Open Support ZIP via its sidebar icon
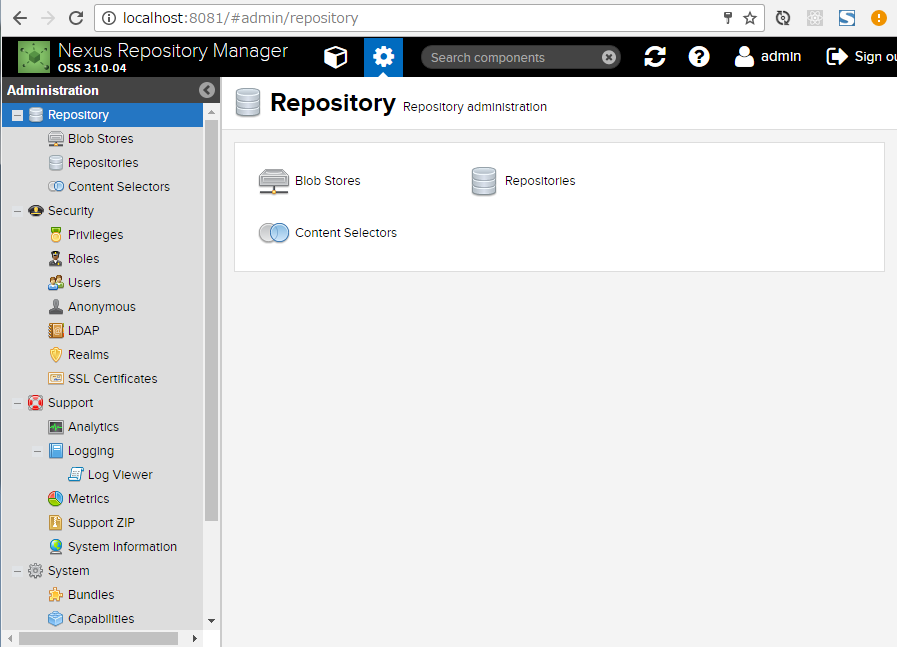 pos(56,522)
